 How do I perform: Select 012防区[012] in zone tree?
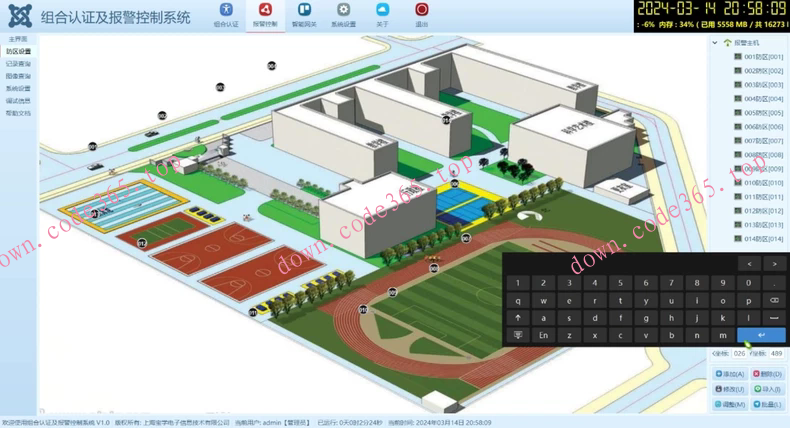763,211
